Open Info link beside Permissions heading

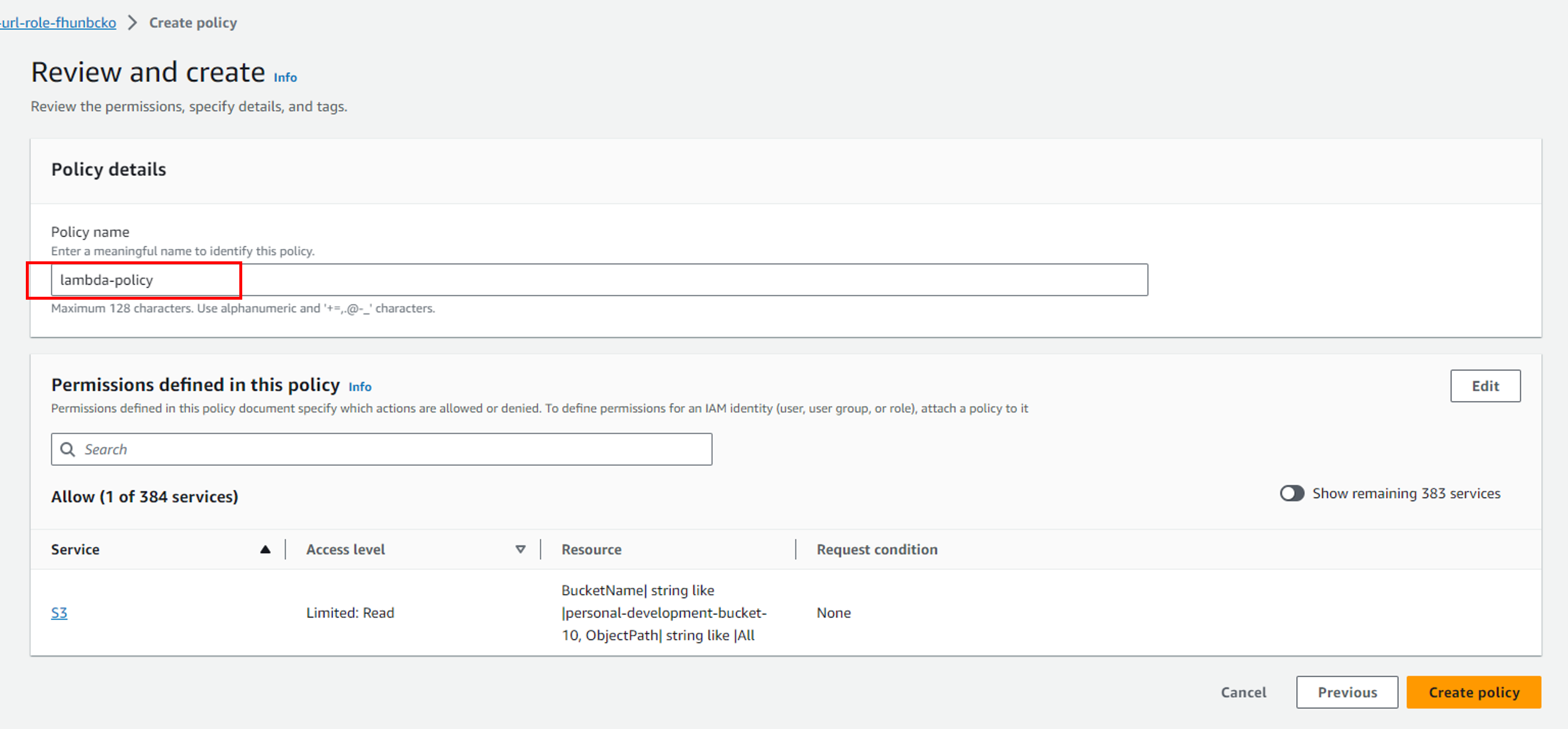click(360, 386)
